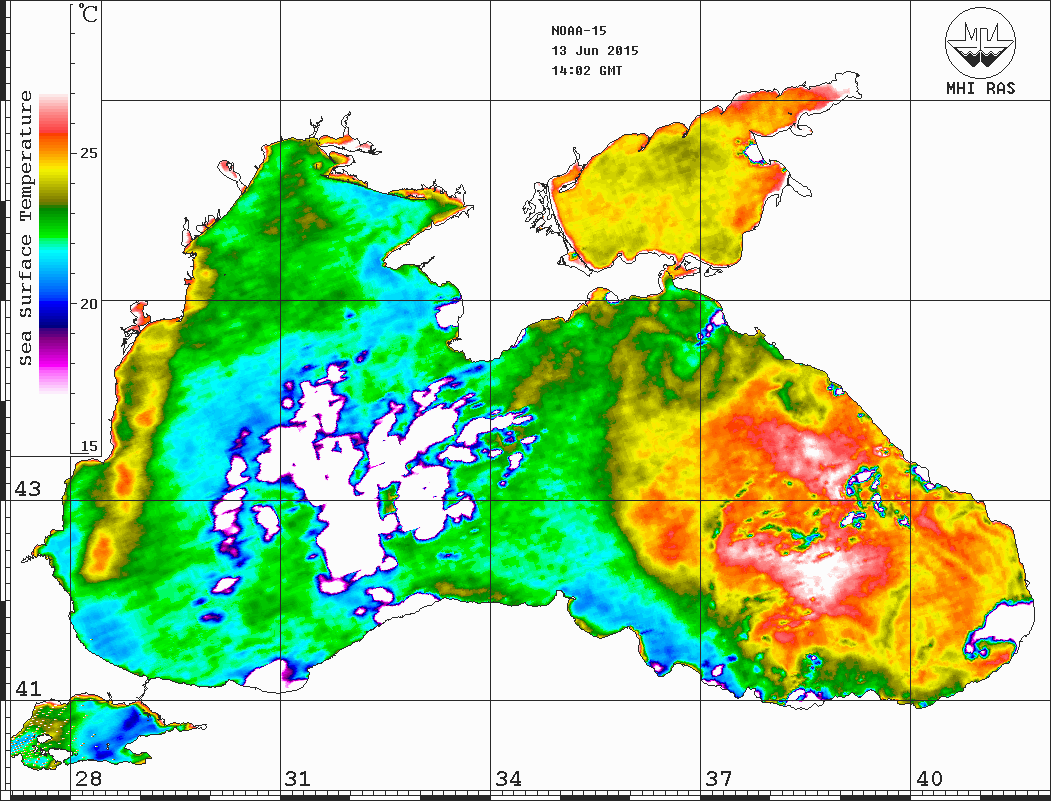The width and height of the screenshot is (1051, 801).
Task: Click the 'Sea Surface Temperature' vertical label
Action: click(25, 228)
